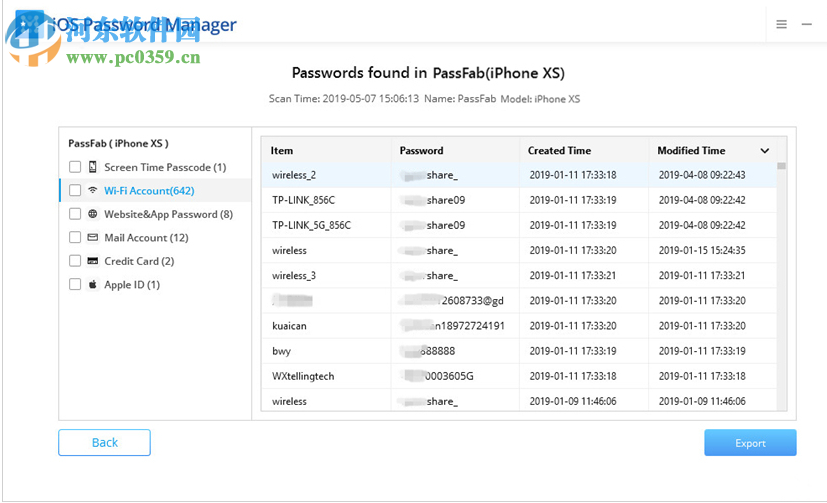Select the wireless_2 row item
827x503 pixels.
coord(294,175)
